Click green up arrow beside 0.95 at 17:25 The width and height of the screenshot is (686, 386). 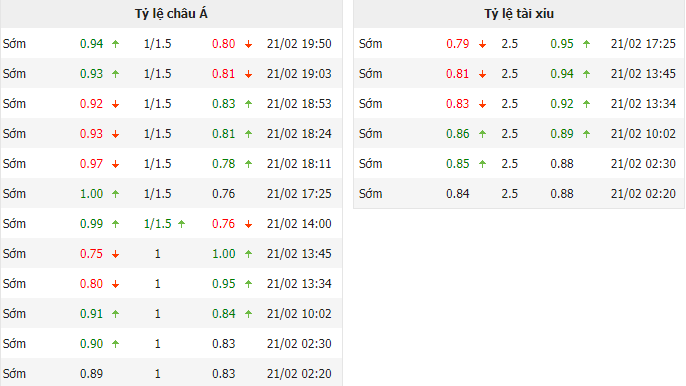tap(587, 44)
